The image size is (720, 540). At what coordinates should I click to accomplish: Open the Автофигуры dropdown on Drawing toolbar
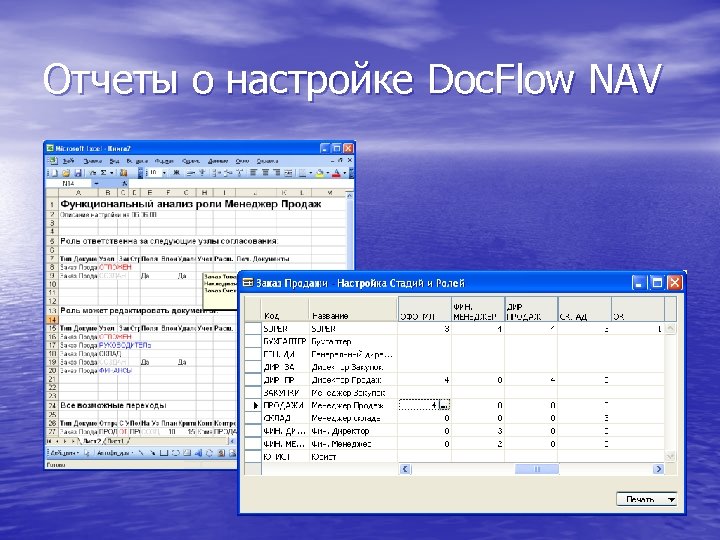click(x=114, y=453)
